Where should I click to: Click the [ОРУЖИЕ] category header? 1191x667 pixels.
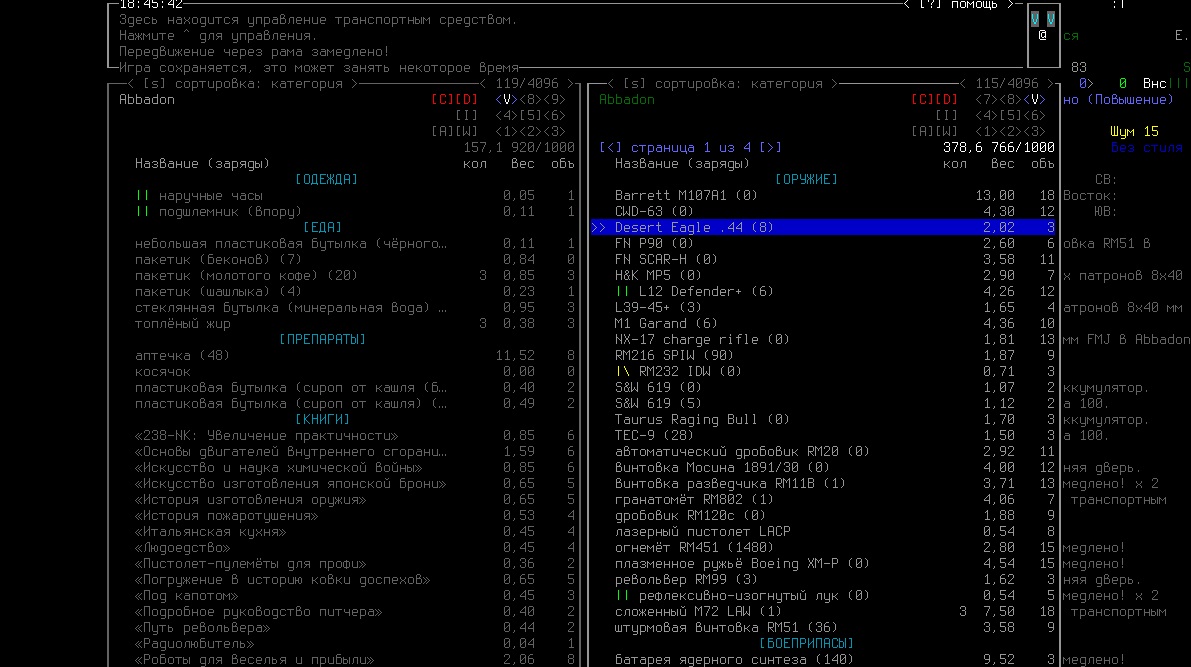point(807,179)
